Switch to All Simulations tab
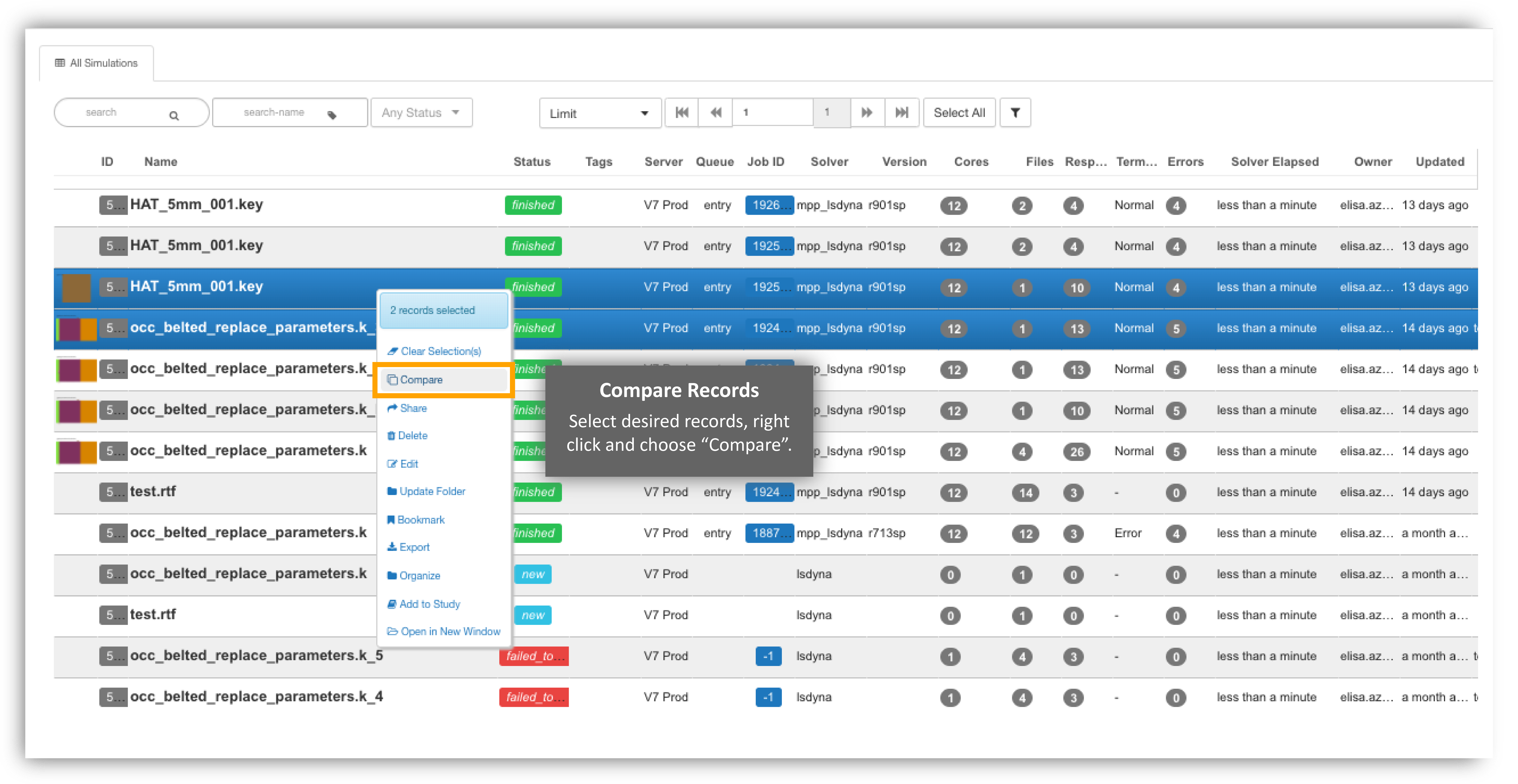 click(96, 63)
